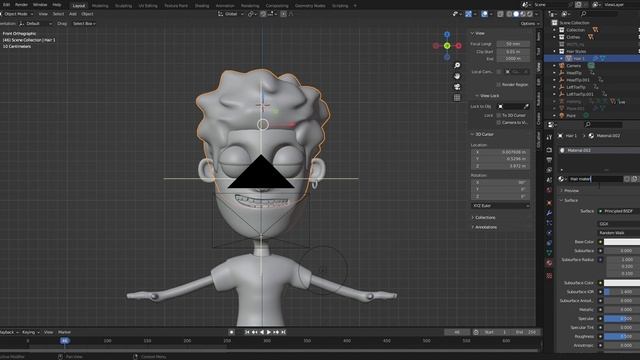
Task: Toggle X-ray mode in header
Action: [500, 14]
